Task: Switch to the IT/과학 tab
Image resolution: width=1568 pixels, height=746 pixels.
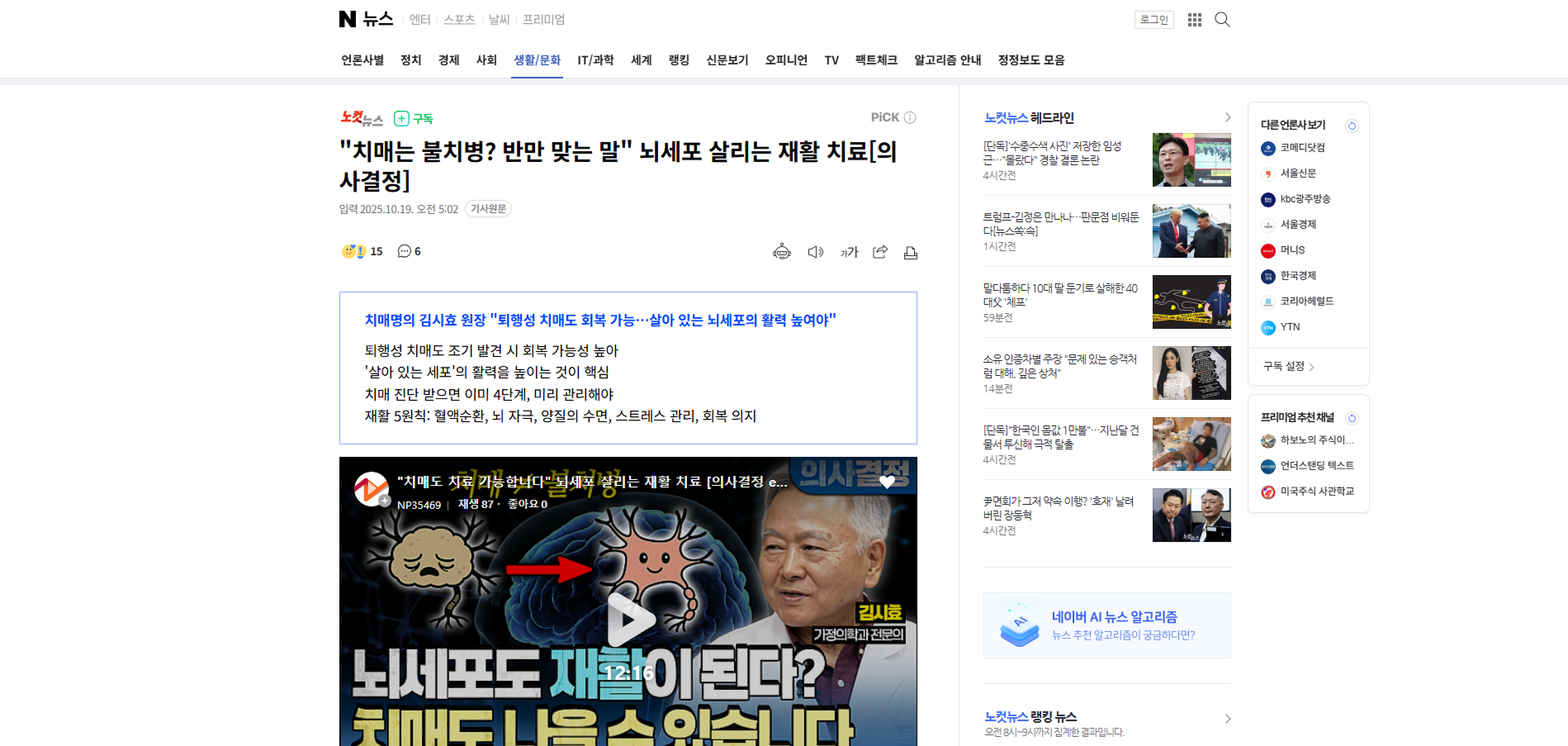Action: (595, 60)
